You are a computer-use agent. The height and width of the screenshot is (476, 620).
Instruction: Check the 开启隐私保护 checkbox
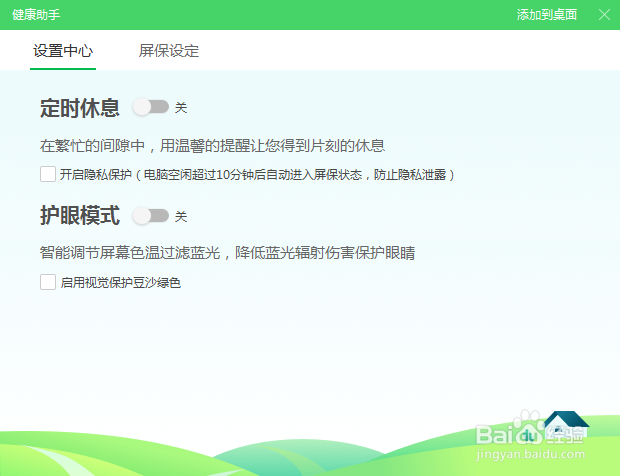pos(48,174)
